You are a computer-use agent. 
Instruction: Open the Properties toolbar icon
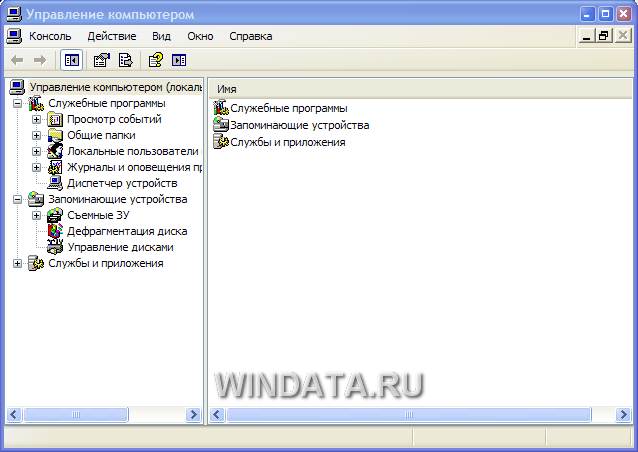pos(102,60)
